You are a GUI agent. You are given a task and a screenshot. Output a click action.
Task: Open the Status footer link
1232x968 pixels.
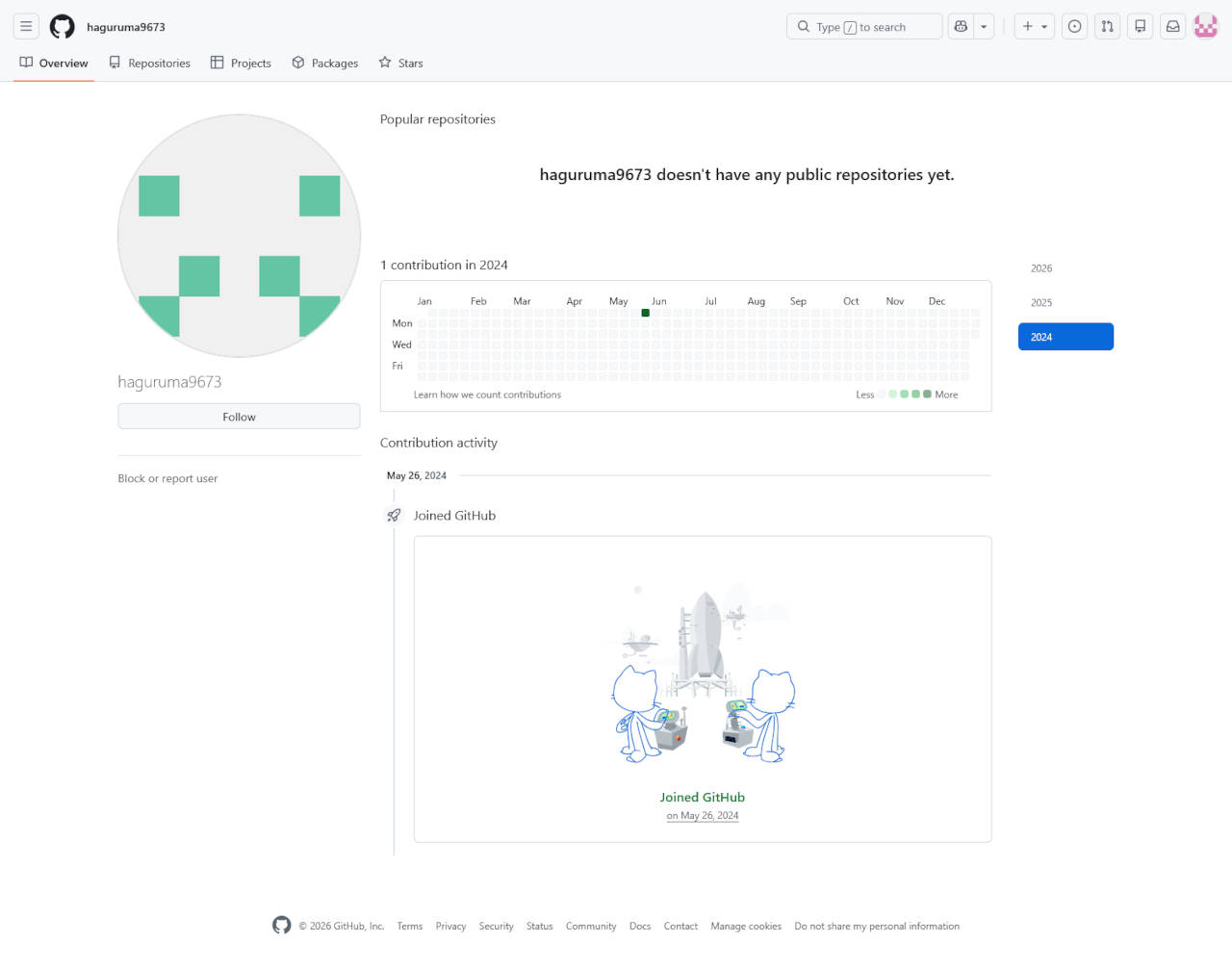click(540, 927)
